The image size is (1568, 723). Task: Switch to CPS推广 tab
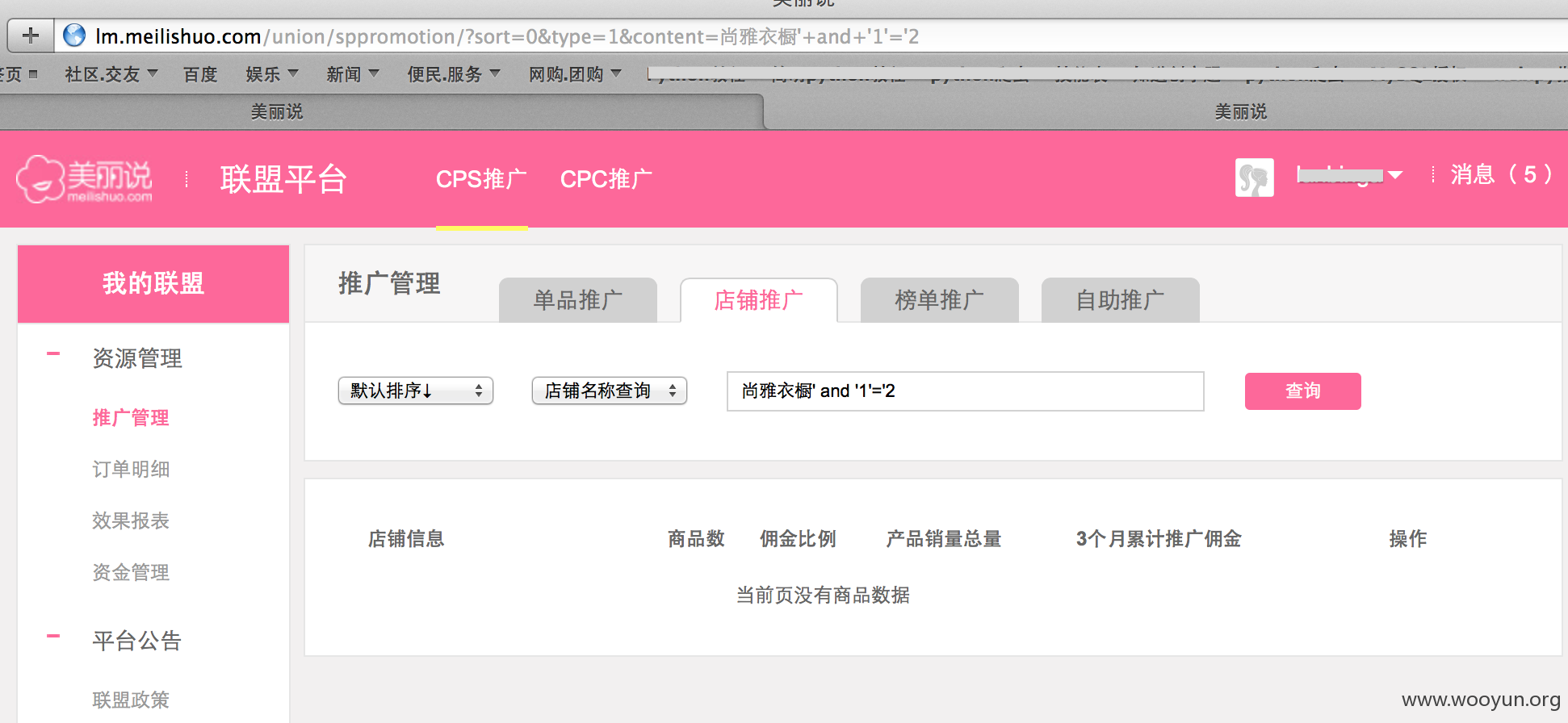click(481, 179)
